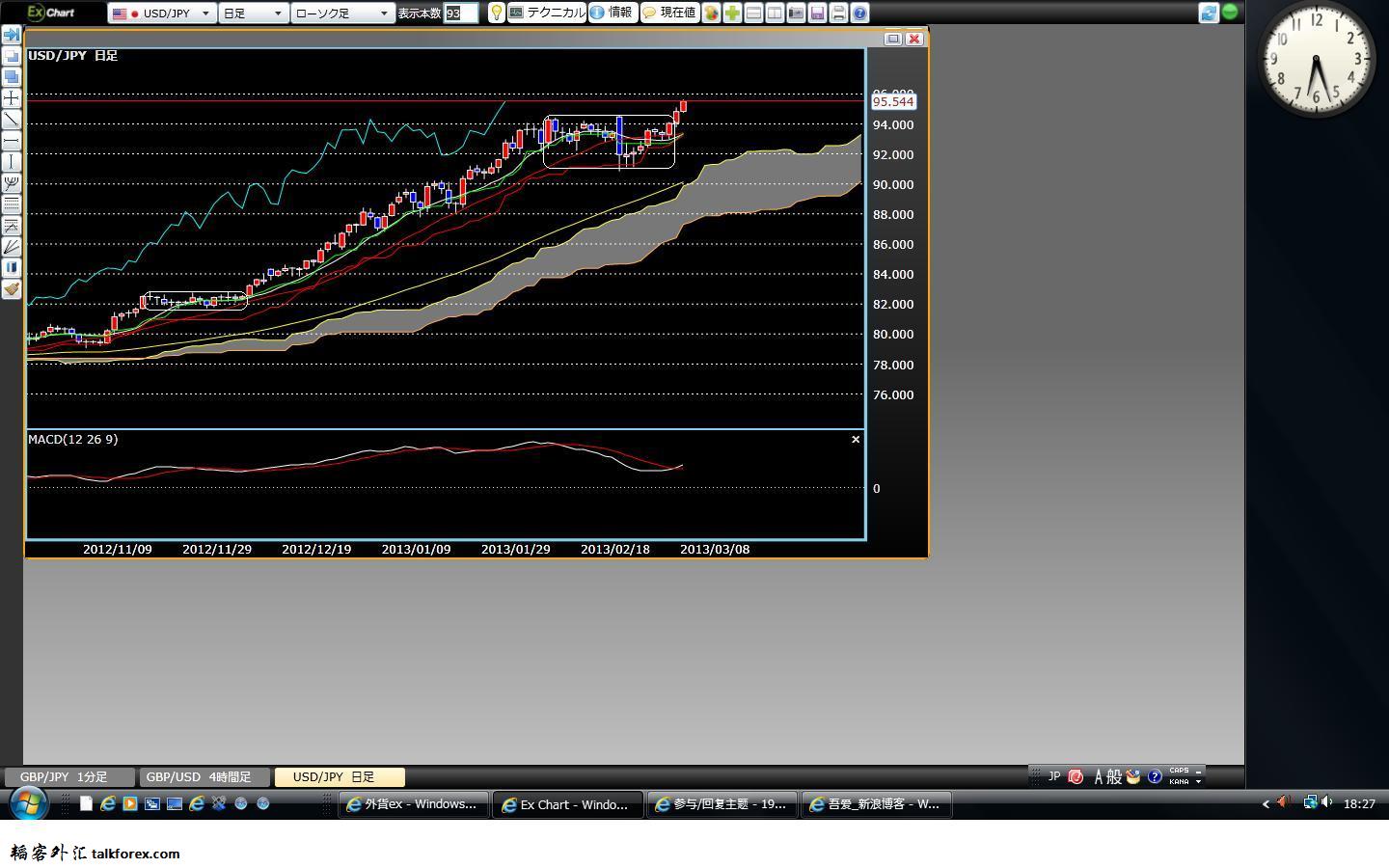Click the chart snapshot icon in toolbar
This screenshot has height=868, width=1389.
coord(796,14)
